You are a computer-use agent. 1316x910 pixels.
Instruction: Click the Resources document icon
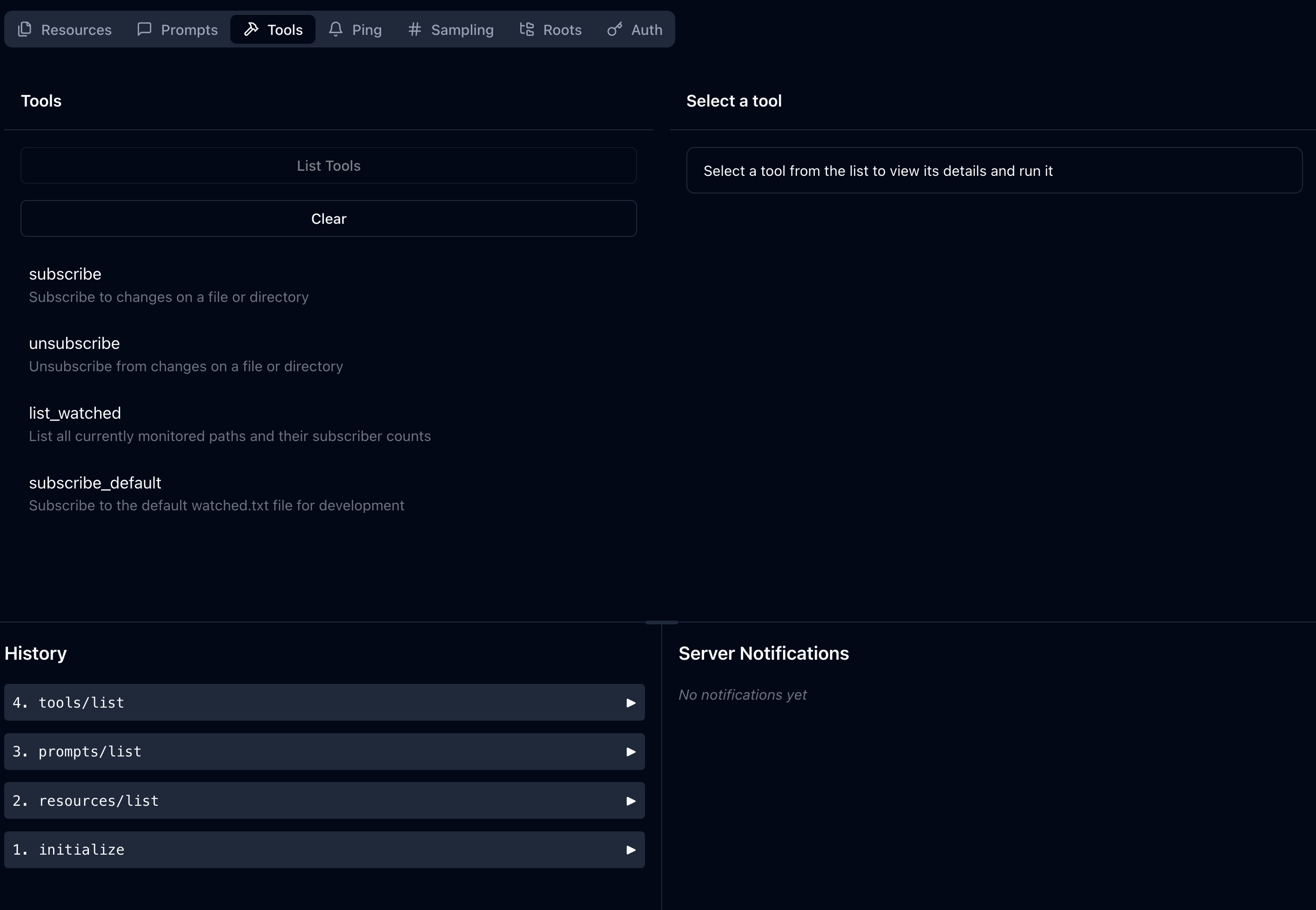coord(25,29)
